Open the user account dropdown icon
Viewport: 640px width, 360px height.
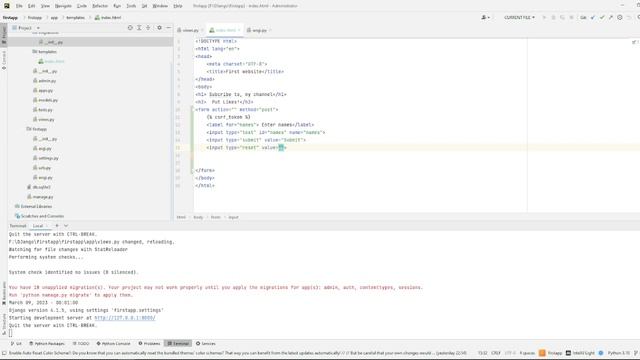(x=485, y=18)
